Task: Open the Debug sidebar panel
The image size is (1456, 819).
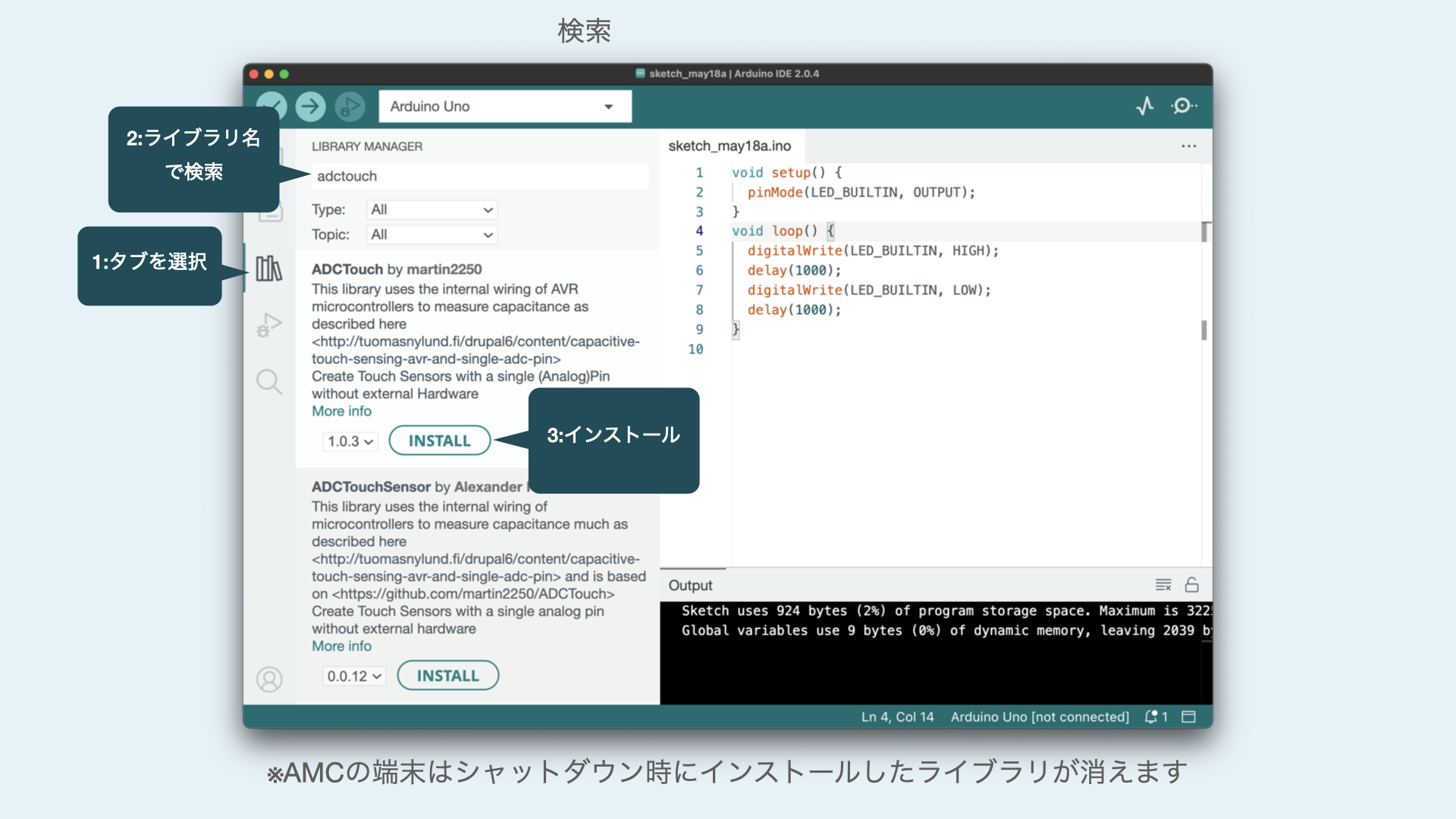Action: click(268, 325)
